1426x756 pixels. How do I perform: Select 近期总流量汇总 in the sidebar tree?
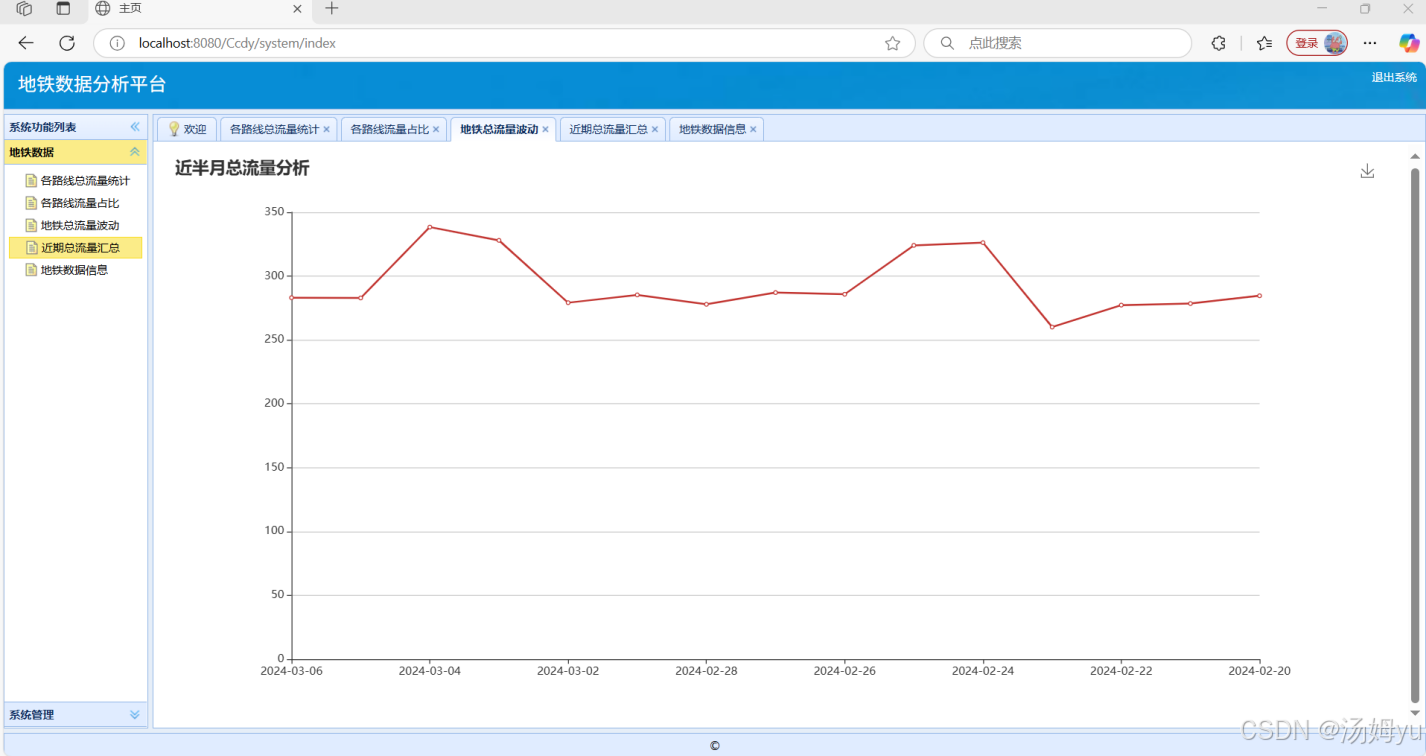(x=76, y=248)
